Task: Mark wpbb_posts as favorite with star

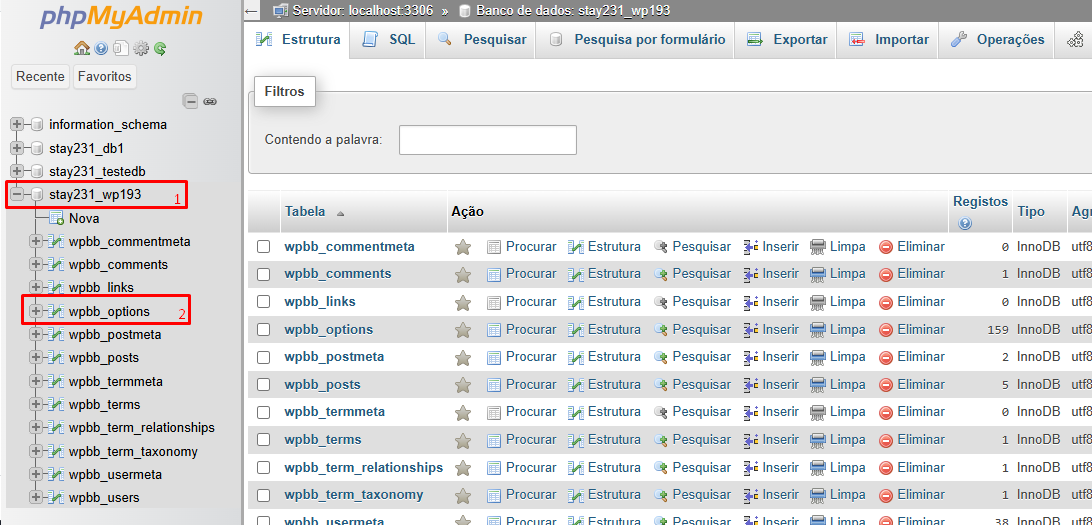Action: pos(462,385)
